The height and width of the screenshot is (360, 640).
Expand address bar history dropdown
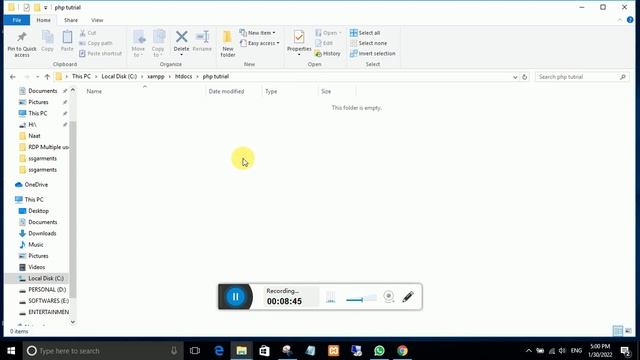click(515, 77)
